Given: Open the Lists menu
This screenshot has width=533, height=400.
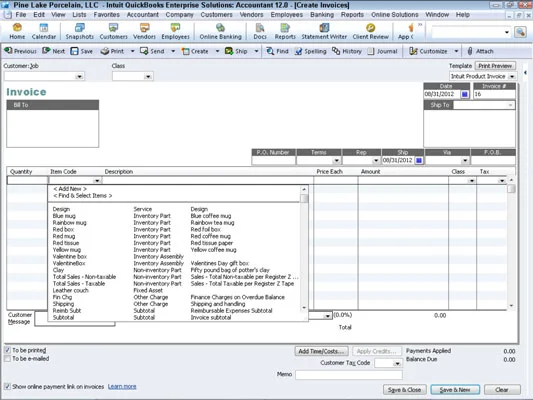Looking at the screenshot, I should pos(79,15).
